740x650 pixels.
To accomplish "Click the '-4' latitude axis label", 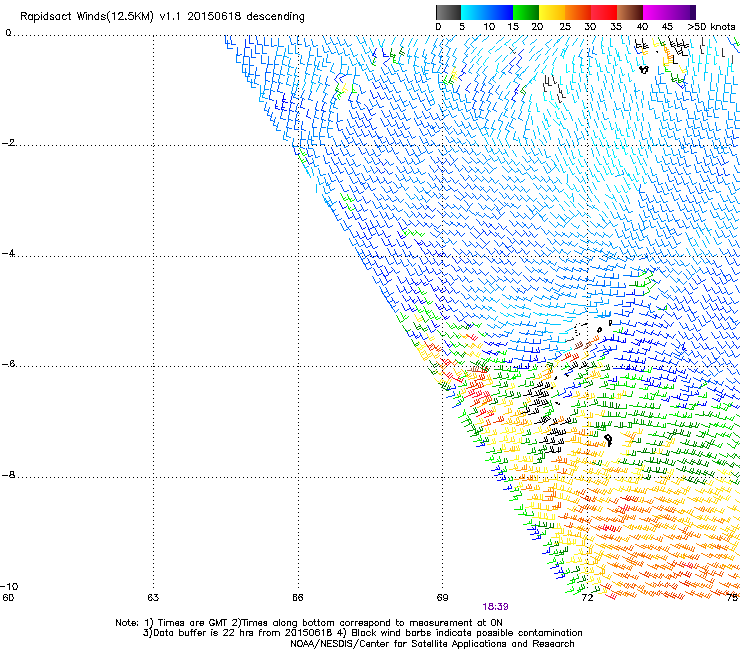I will point(8,253).
